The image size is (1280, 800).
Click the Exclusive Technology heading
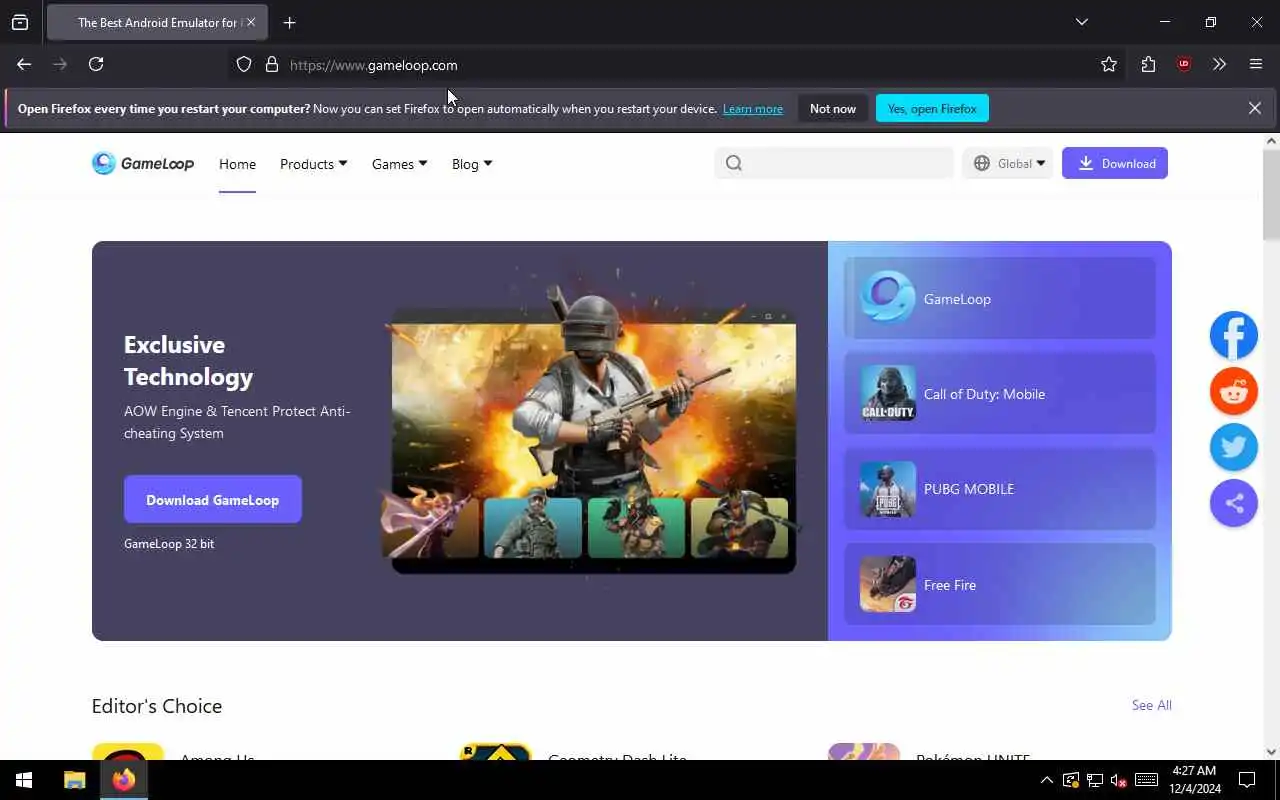click(x=188, y=360)
